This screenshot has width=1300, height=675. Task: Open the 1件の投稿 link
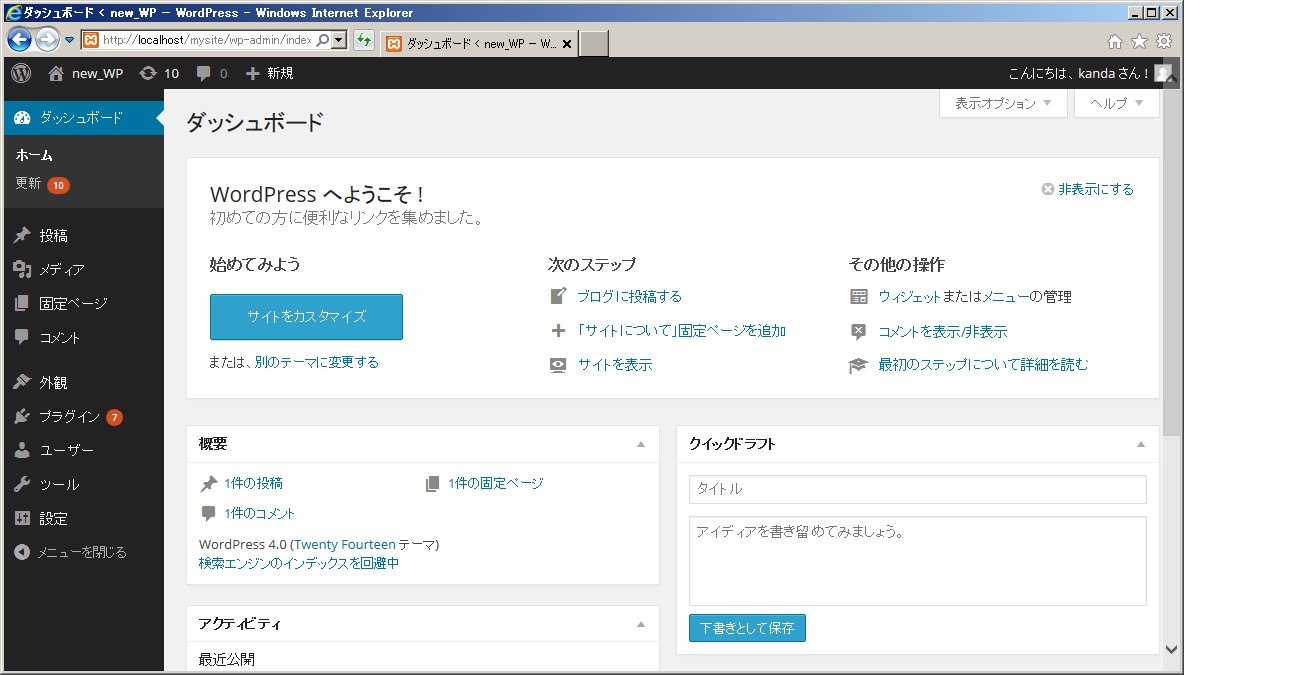pos(254,483)
